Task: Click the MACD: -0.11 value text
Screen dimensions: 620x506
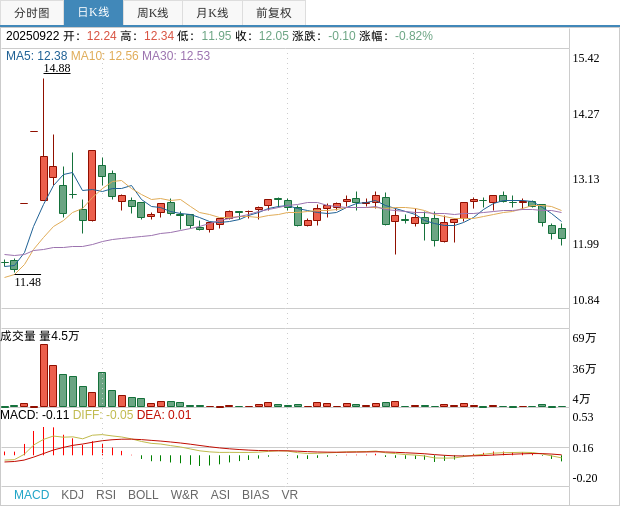Action: (x=35, y=415)
